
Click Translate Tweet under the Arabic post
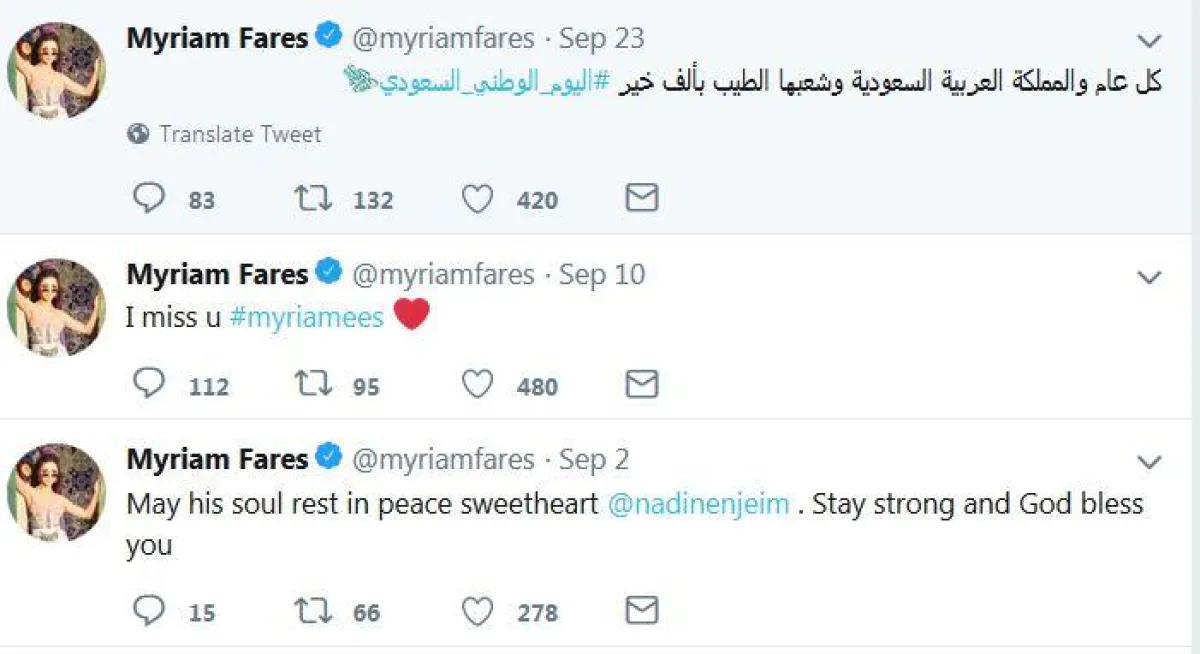(239, 134)
